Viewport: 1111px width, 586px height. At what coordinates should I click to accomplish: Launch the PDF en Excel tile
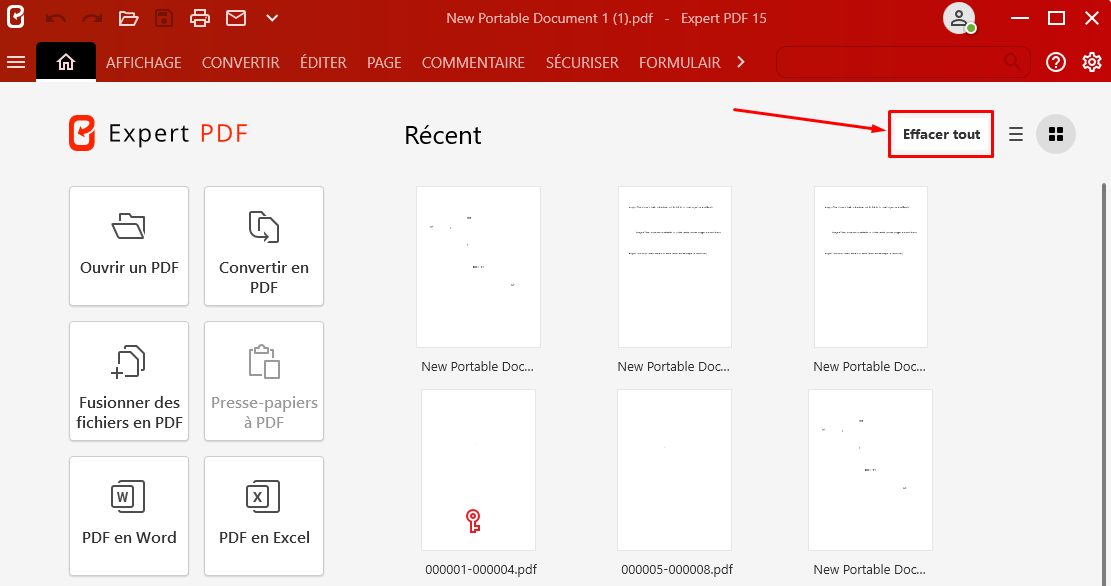[x=264, y=516]
